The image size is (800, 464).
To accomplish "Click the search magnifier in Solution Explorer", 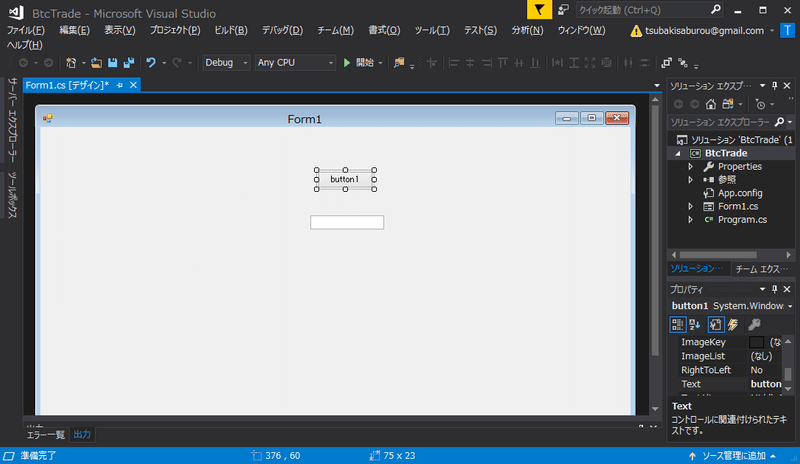I will (x=779, y=122).
